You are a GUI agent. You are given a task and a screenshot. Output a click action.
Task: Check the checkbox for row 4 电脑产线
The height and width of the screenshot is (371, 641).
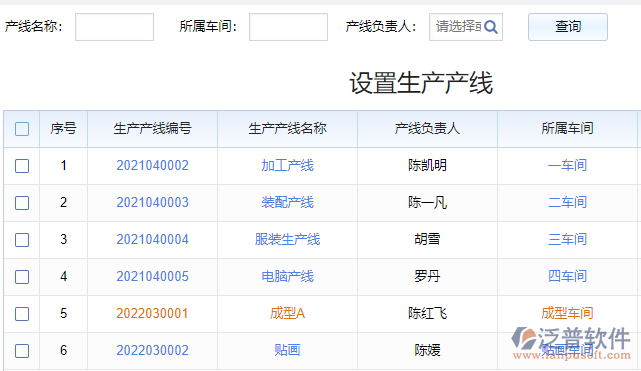(22, 277)
